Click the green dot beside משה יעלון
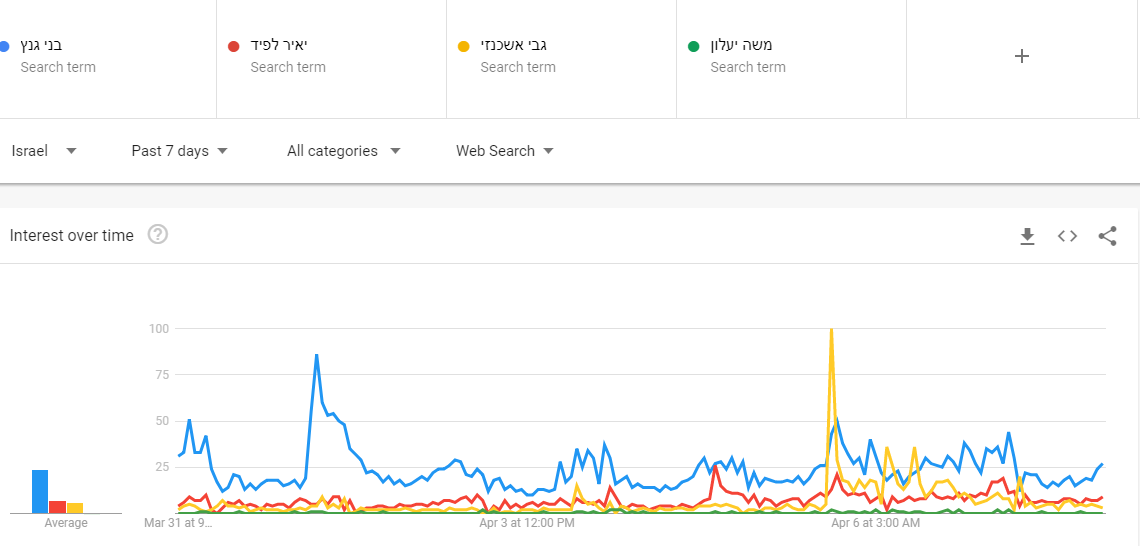1140x546 pixels. click(693, 46)
